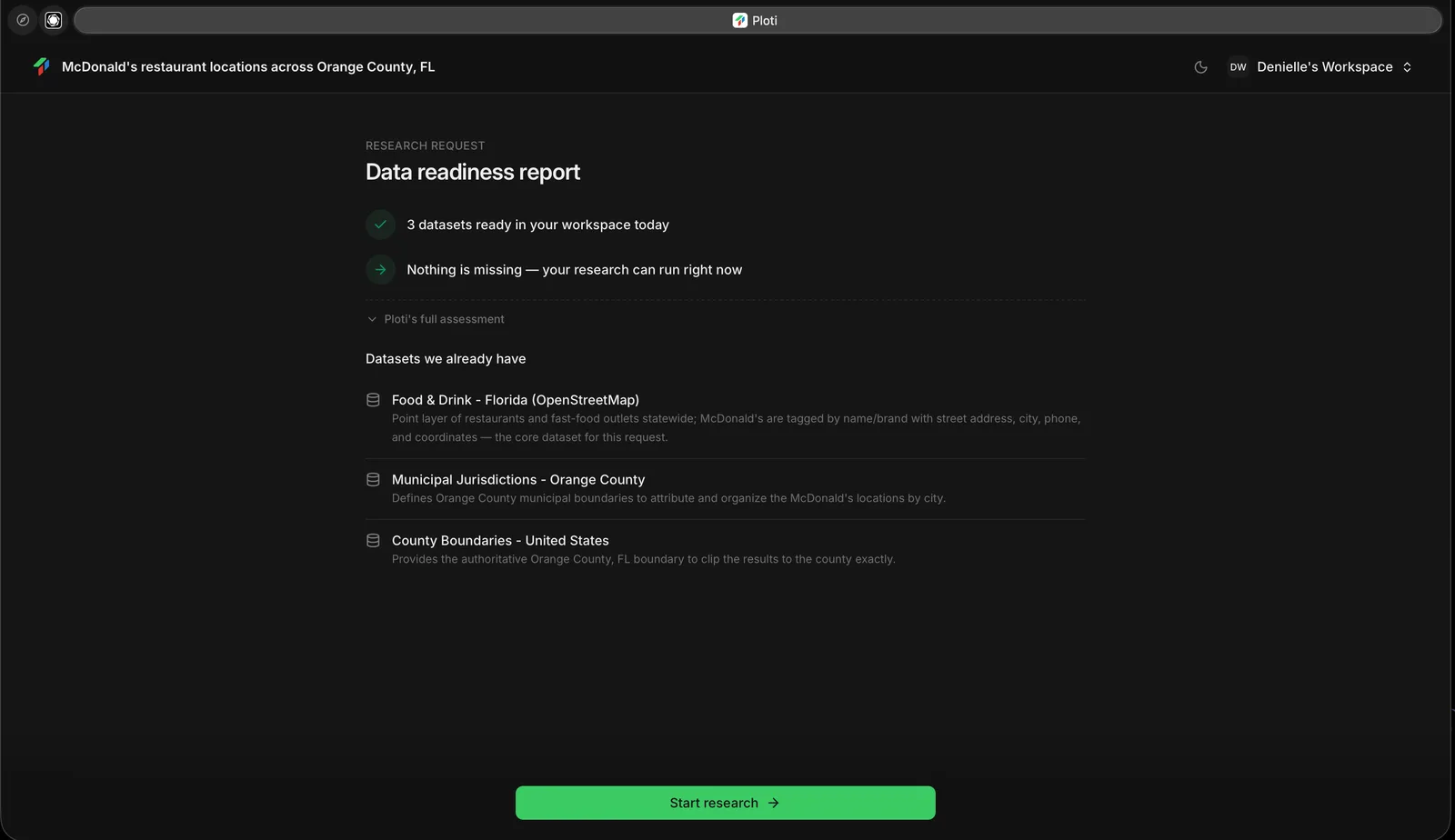Click the Municipal Jurisdictions database icon

coord(373,479)
